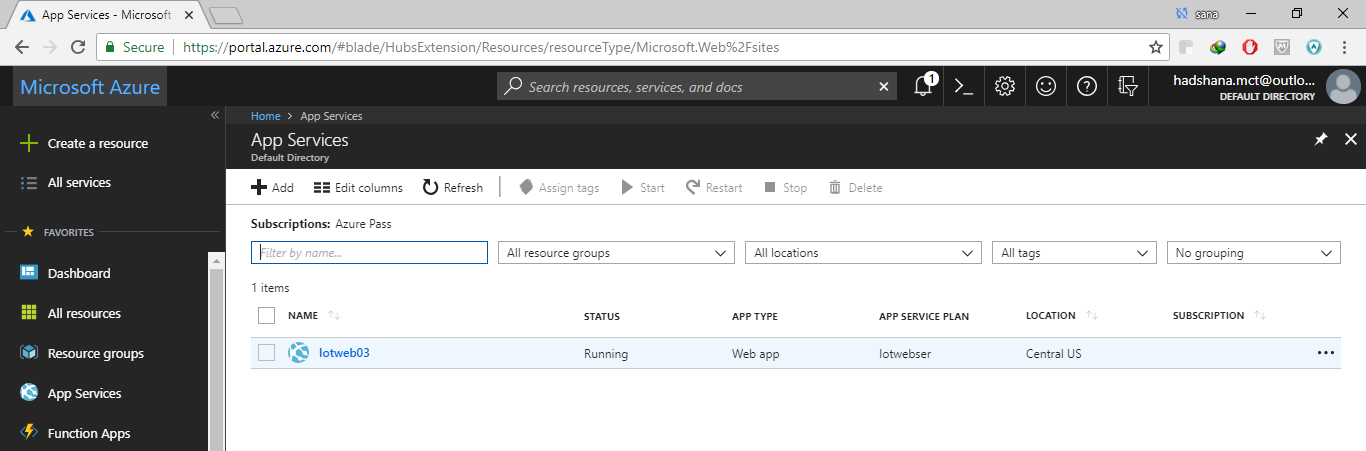
Task: Open All resources from favorites
Action: (x=71, y=313)
